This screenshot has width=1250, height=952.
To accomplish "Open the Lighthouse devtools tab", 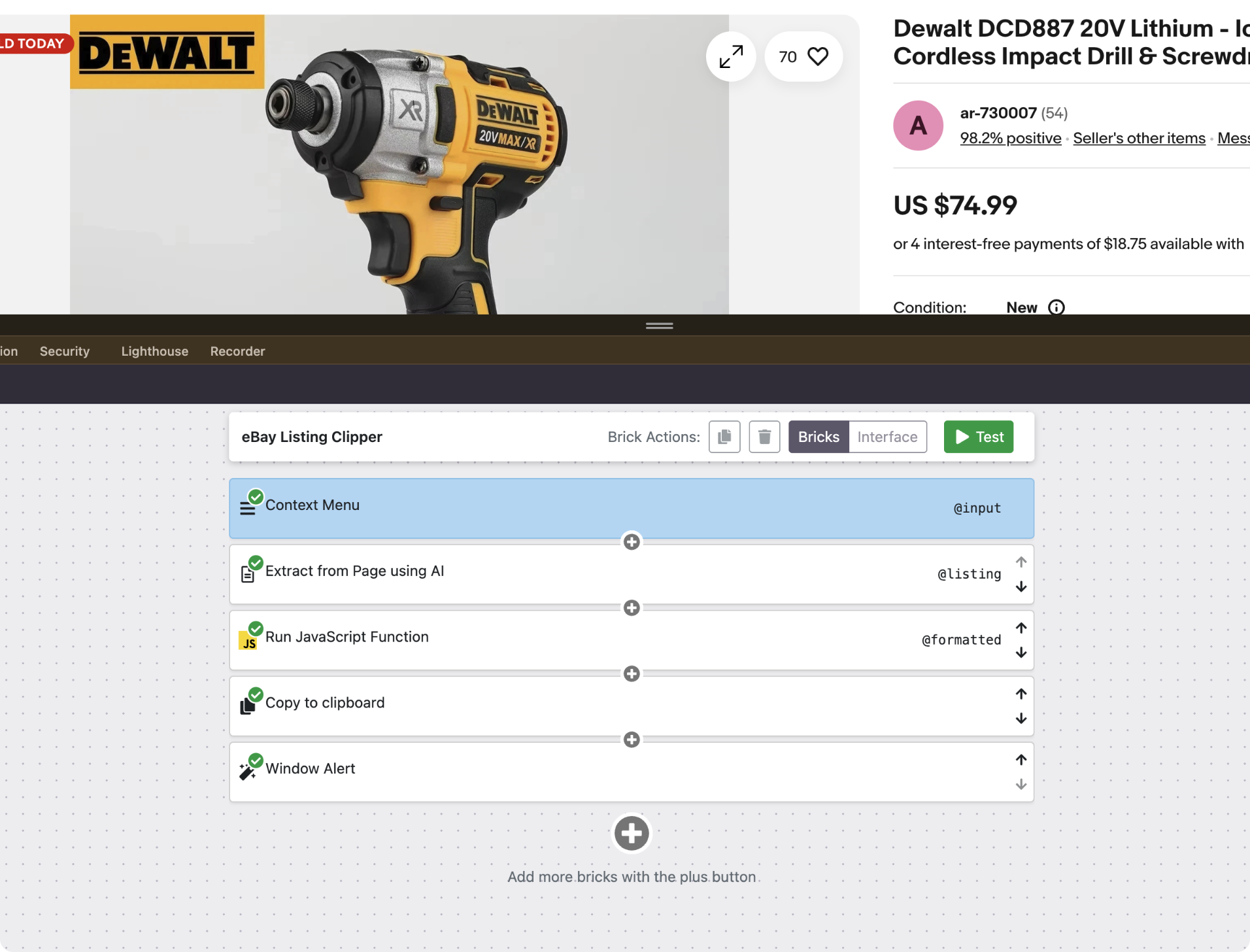I will (155, 351).
